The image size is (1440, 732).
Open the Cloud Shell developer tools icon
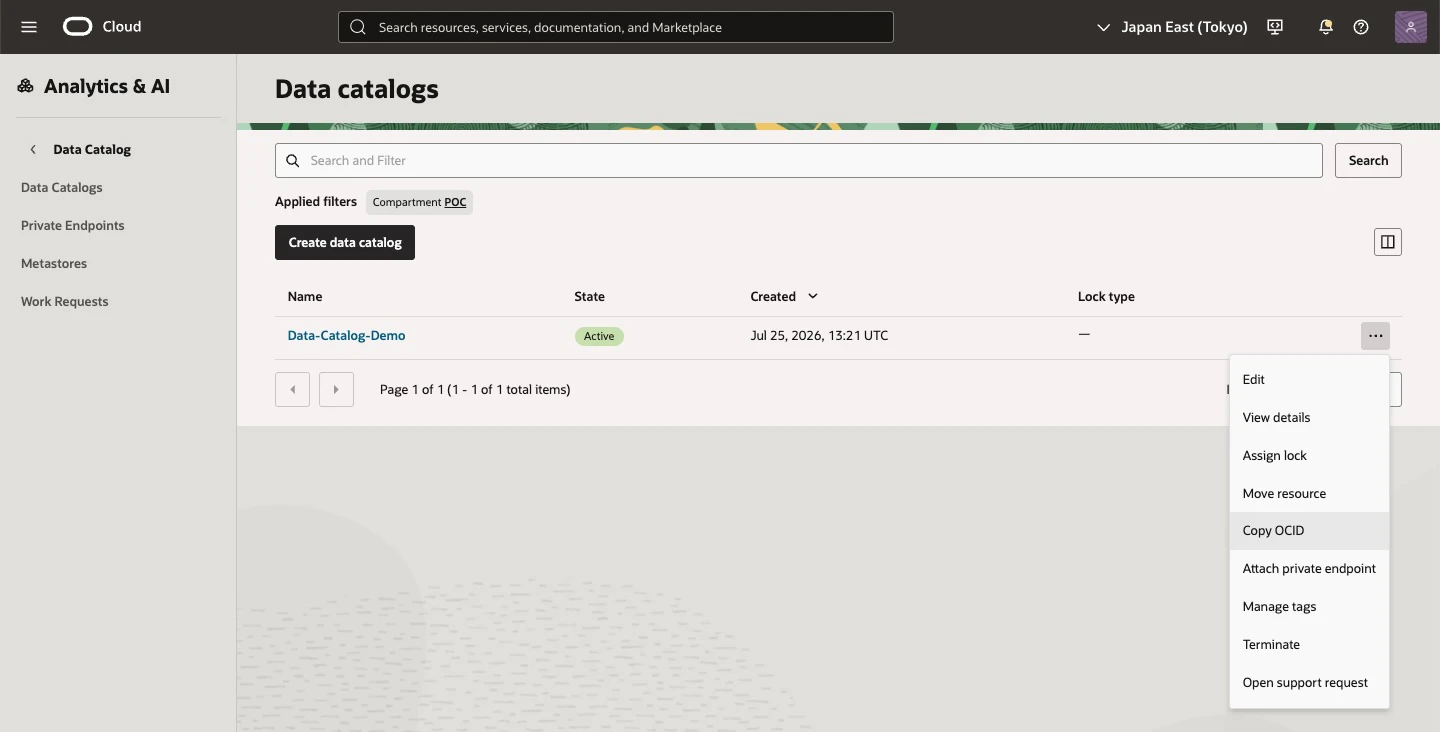1275,27
